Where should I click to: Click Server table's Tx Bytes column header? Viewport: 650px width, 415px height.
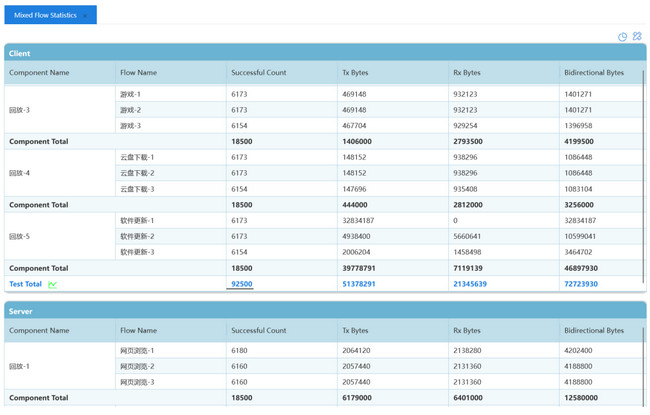(x=354, y=330)
